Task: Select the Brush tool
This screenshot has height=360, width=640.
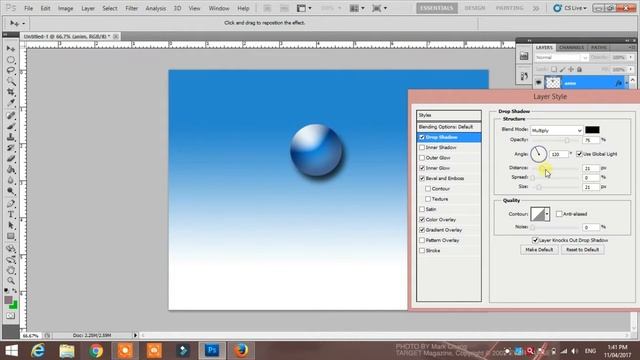Action: (11, 127)
